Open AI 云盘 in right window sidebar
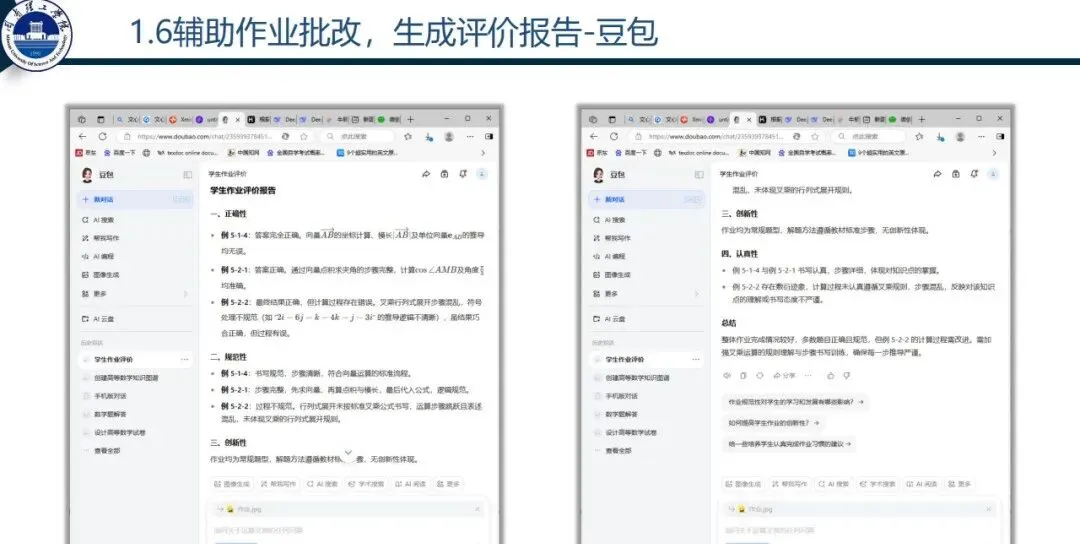The height and width of the screenshot is (544, 1080). point(609,319)
